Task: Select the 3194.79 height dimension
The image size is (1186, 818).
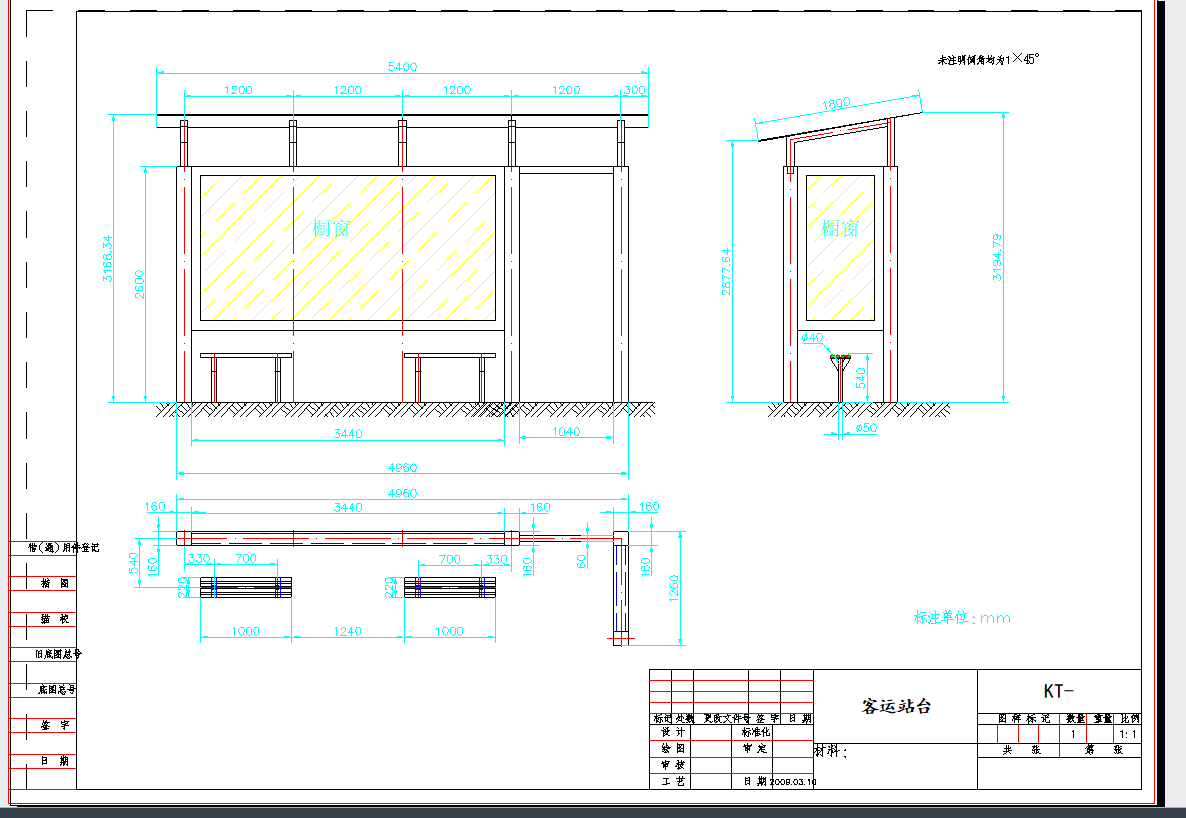Action: 997,257
